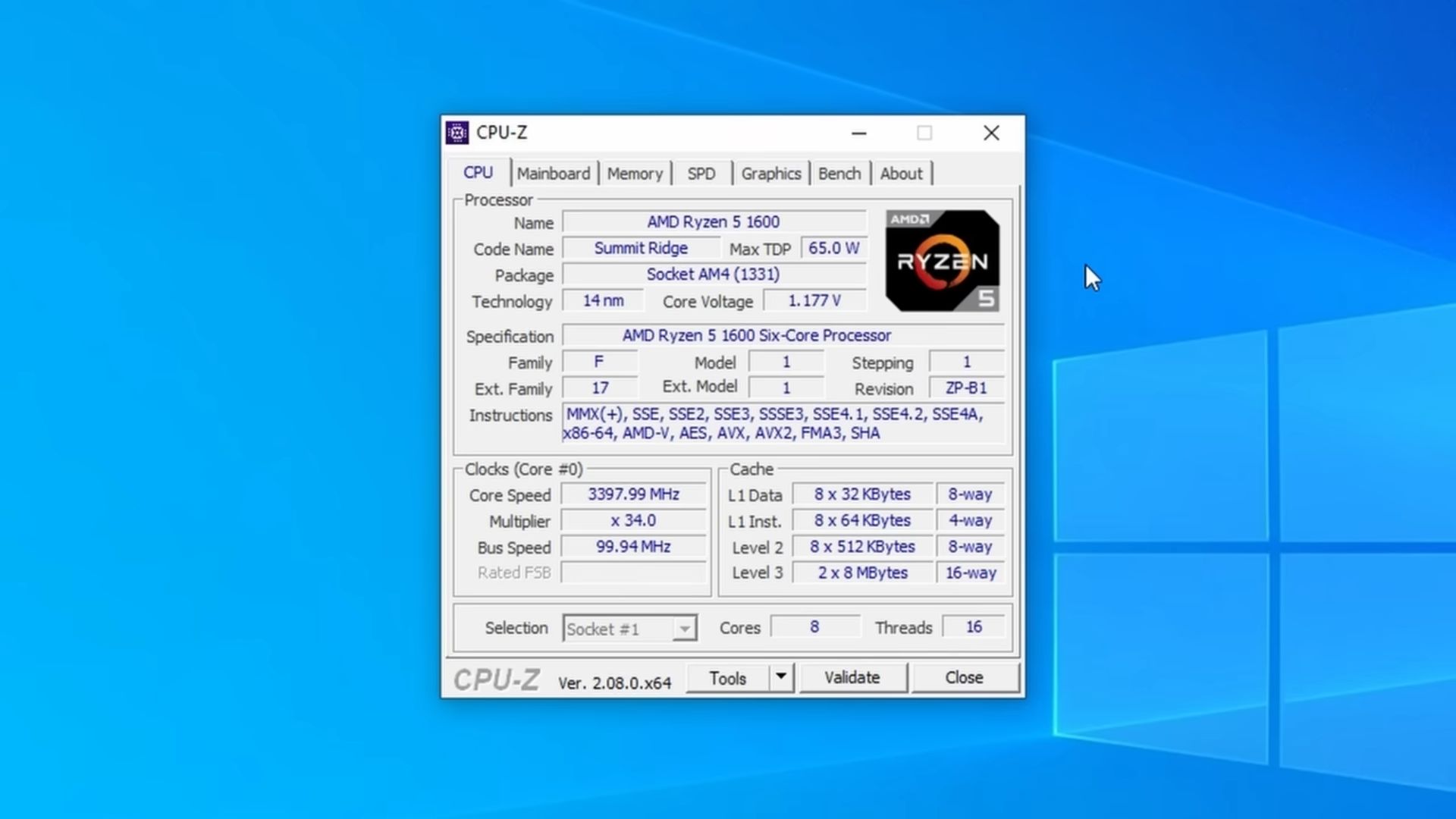Screen dimensions: 1456x819
Task: Click the Instructions list starting 'MMX(+), SSE'
Action: (x=783, y=424)
